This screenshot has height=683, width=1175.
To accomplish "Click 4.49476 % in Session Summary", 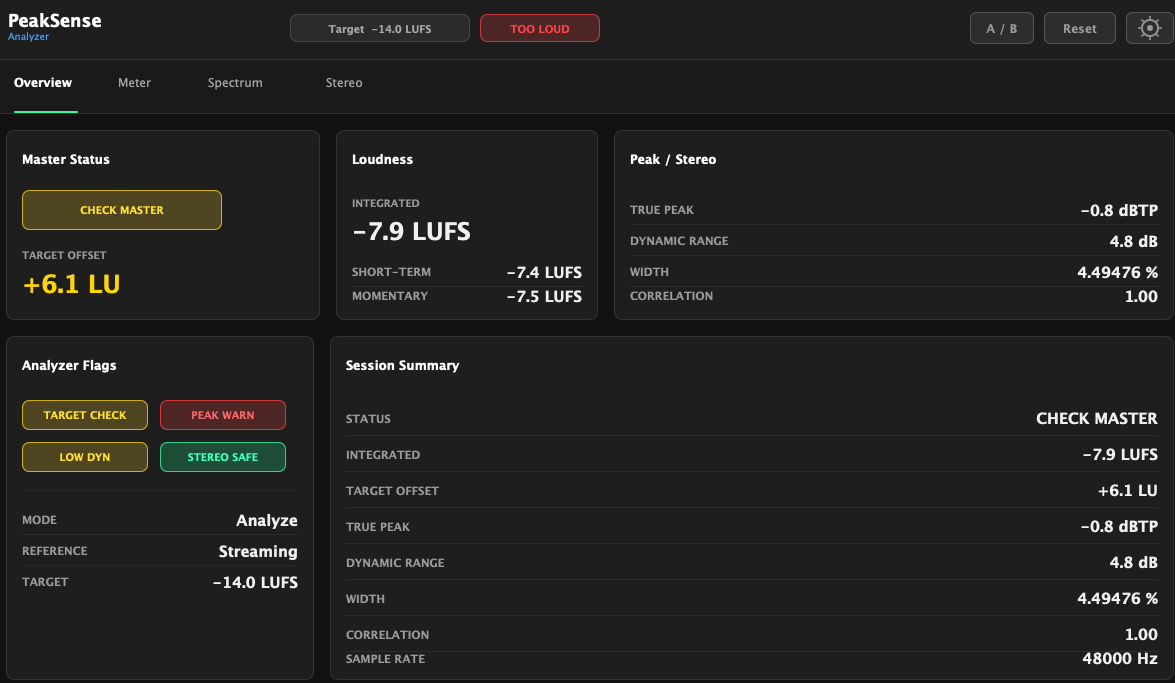I will pyautogui.click(x=1117, y=598).
